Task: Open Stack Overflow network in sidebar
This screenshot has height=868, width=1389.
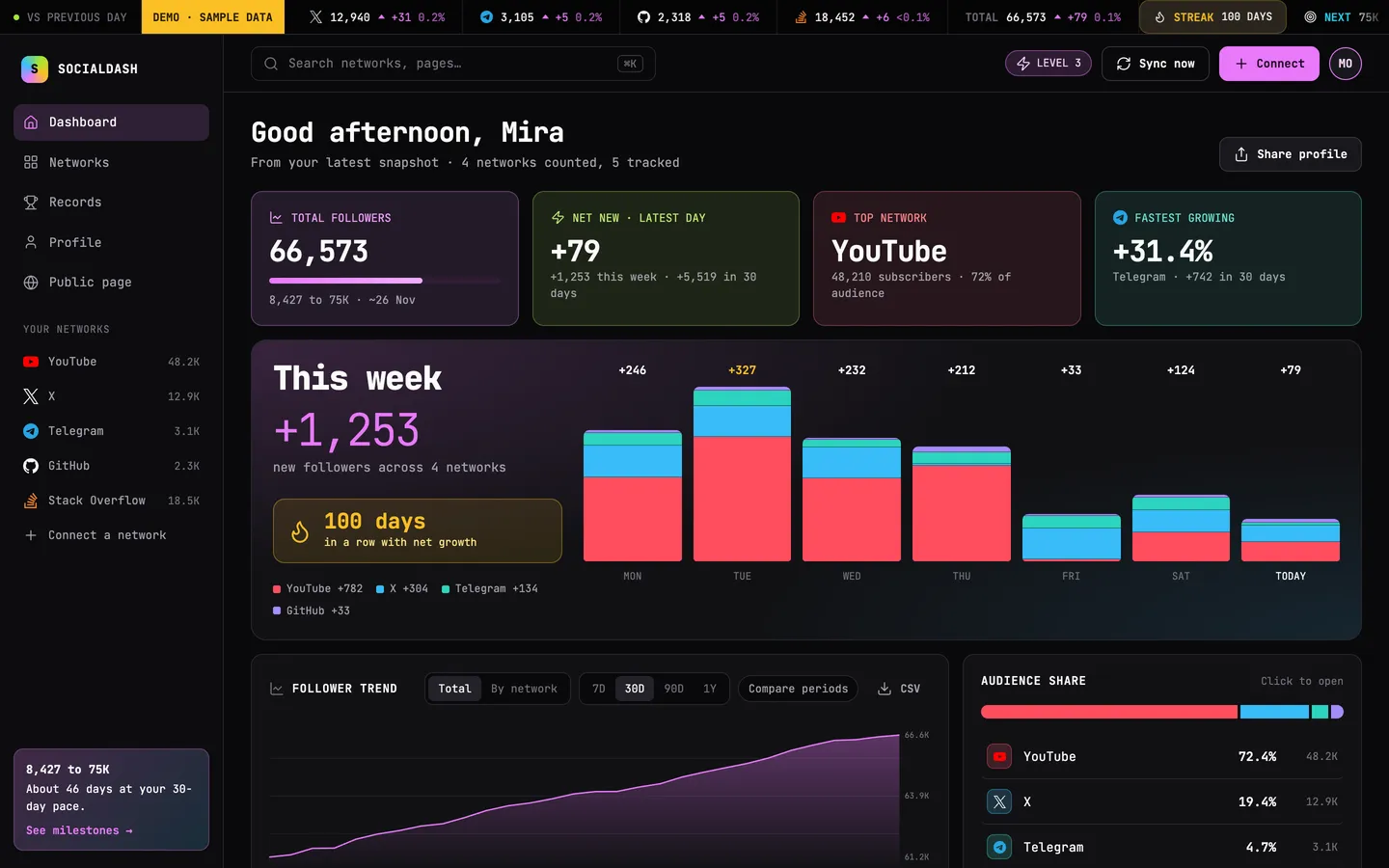Action: 111,501
